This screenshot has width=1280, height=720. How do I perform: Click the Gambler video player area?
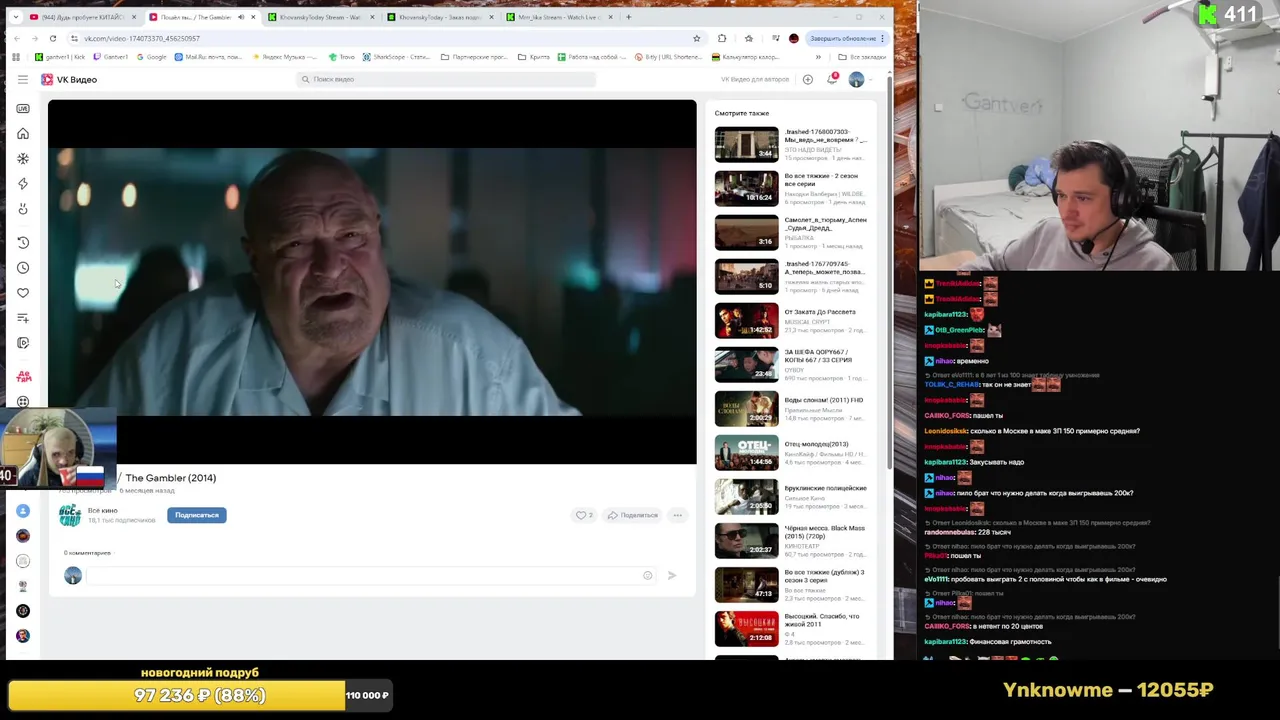point(372,281)
